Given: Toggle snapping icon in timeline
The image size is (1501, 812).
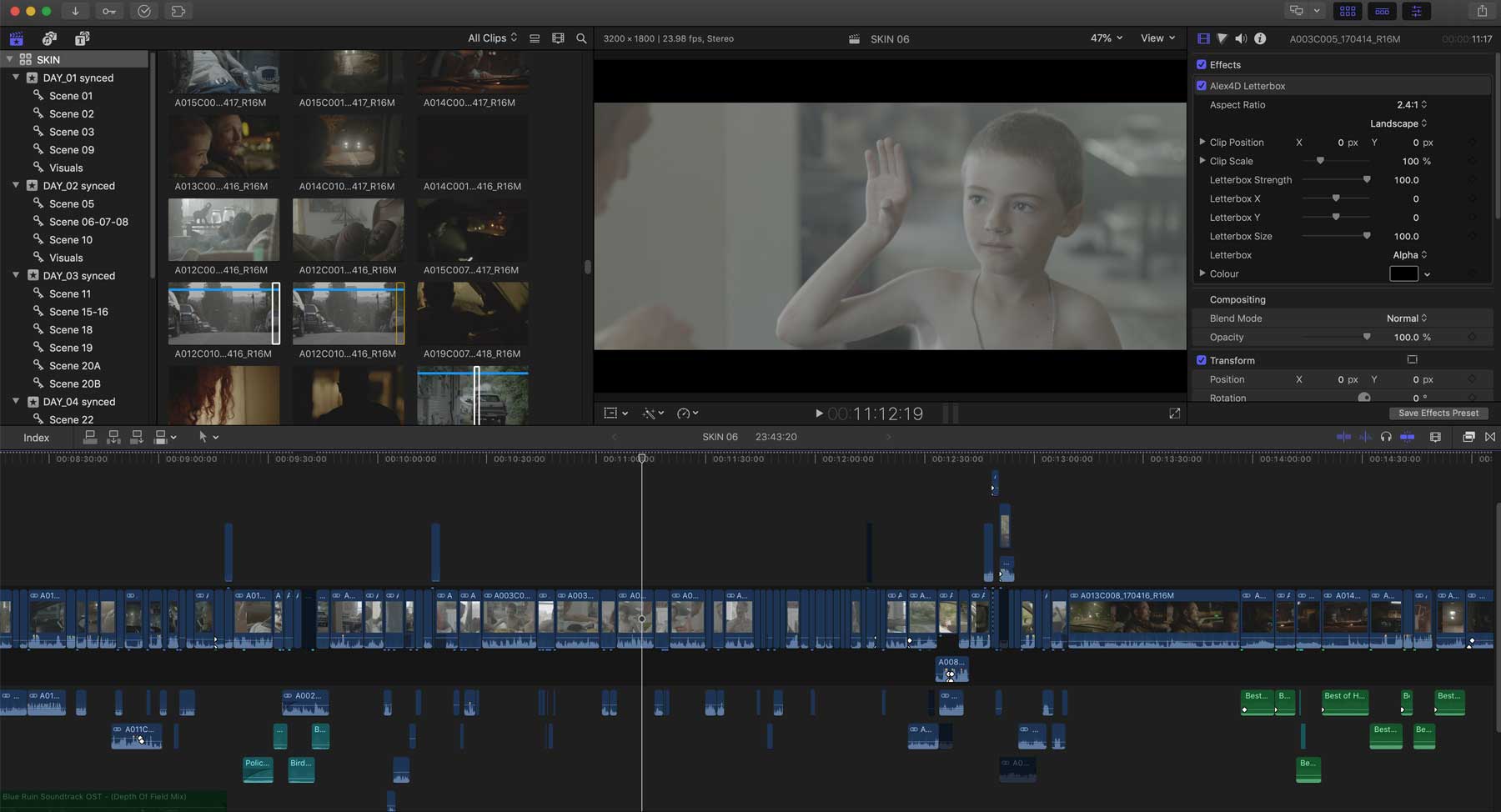Looking at the screenshot, I should (1407, 437).
